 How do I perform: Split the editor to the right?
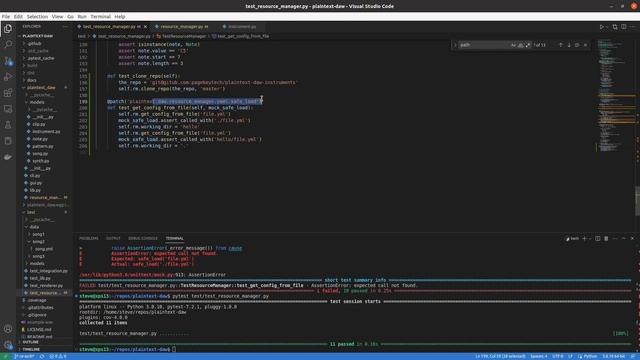point(624,27)
